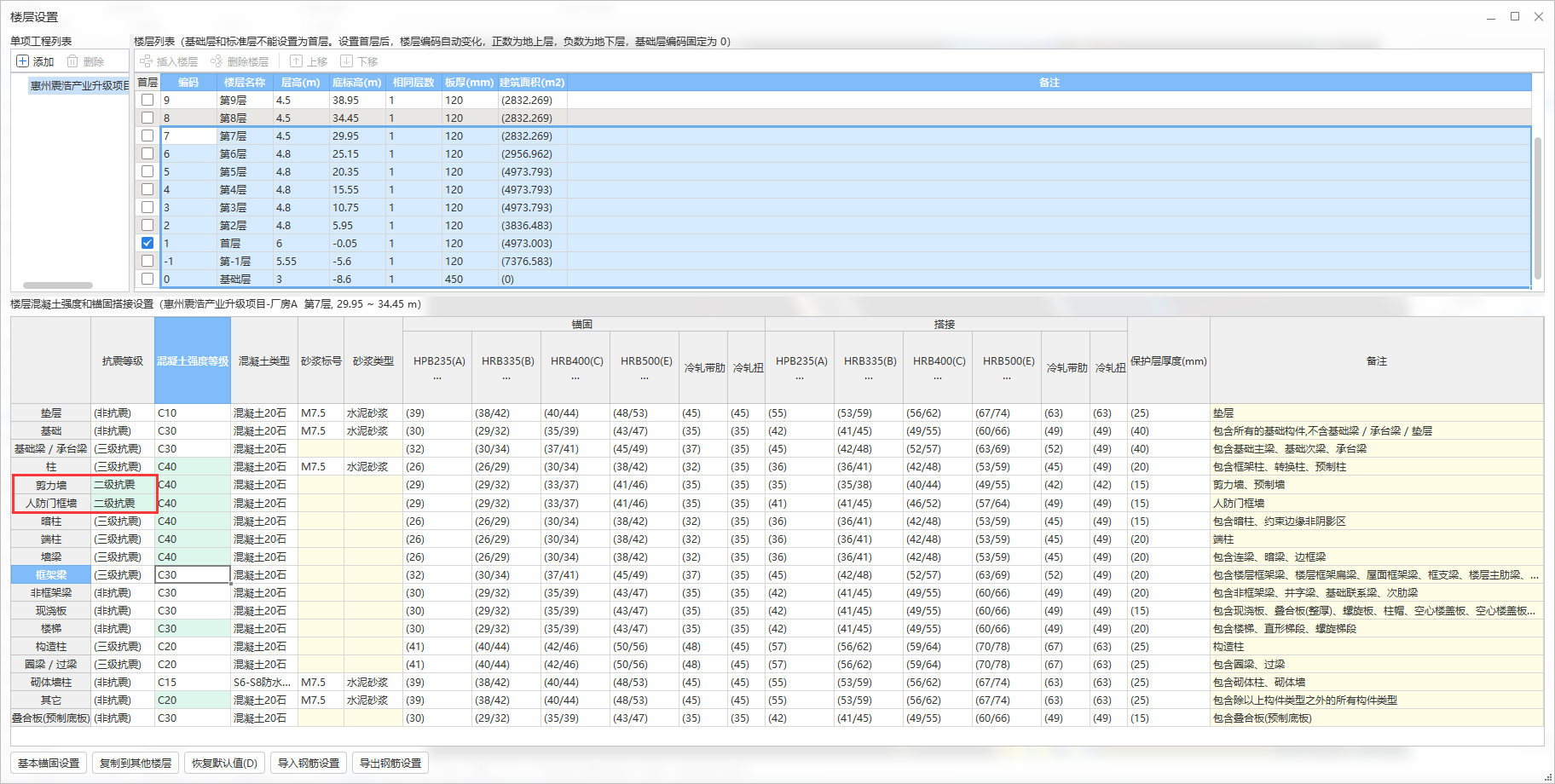Click the 楼梯 remark cell

[1377, 628]
